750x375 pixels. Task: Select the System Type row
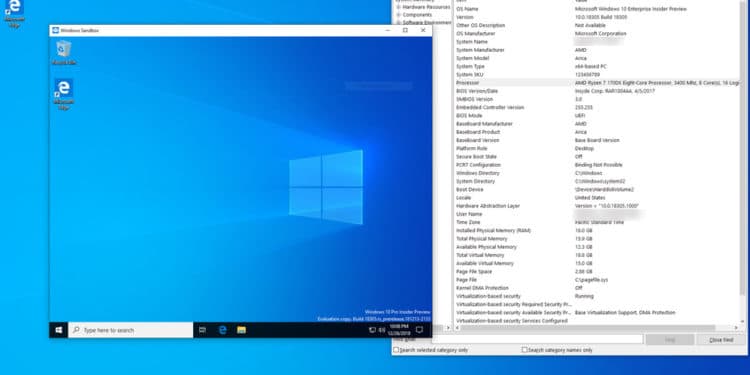point(597,66)
